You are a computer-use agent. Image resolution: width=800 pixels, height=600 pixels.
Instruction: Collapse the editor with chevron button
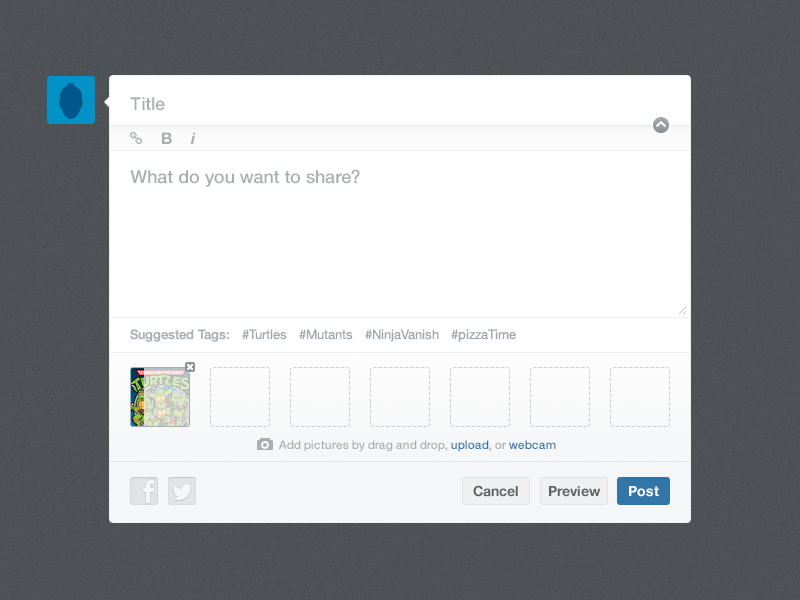click(x=661, y=125)
